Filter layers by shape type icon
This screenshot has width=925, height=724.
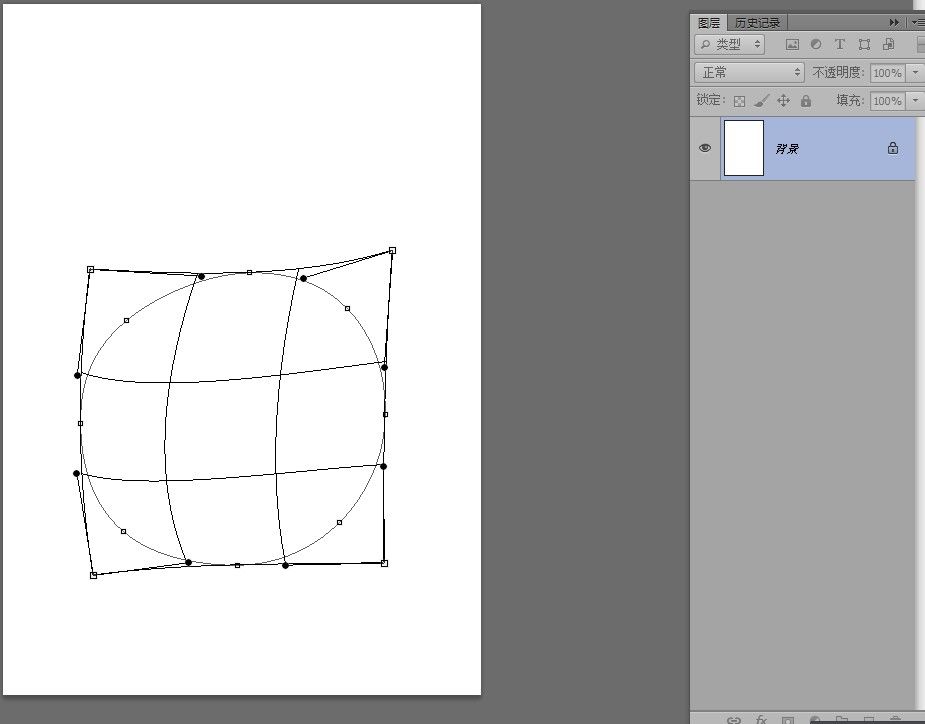pos(864,44)
